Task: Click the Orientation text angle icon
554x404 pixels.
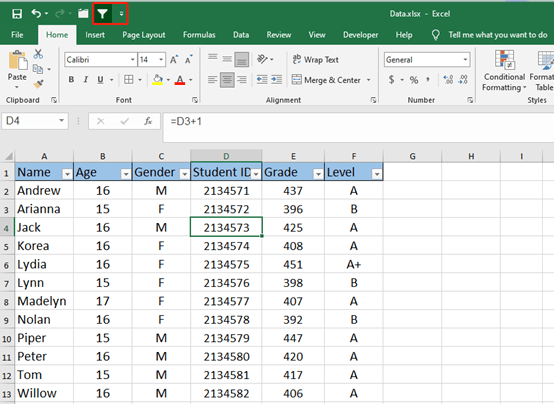Action: point(262,59)
